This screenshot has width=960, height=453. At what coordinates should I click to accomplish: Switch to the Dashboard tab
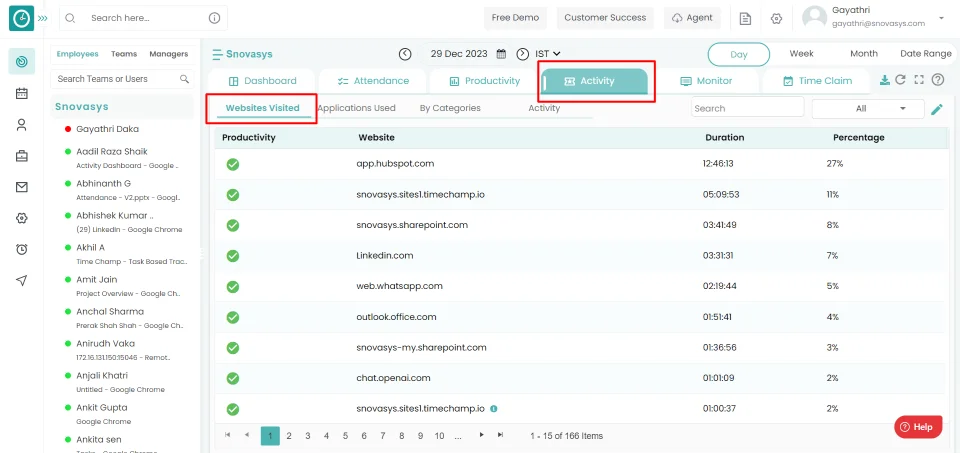(262, 81)
